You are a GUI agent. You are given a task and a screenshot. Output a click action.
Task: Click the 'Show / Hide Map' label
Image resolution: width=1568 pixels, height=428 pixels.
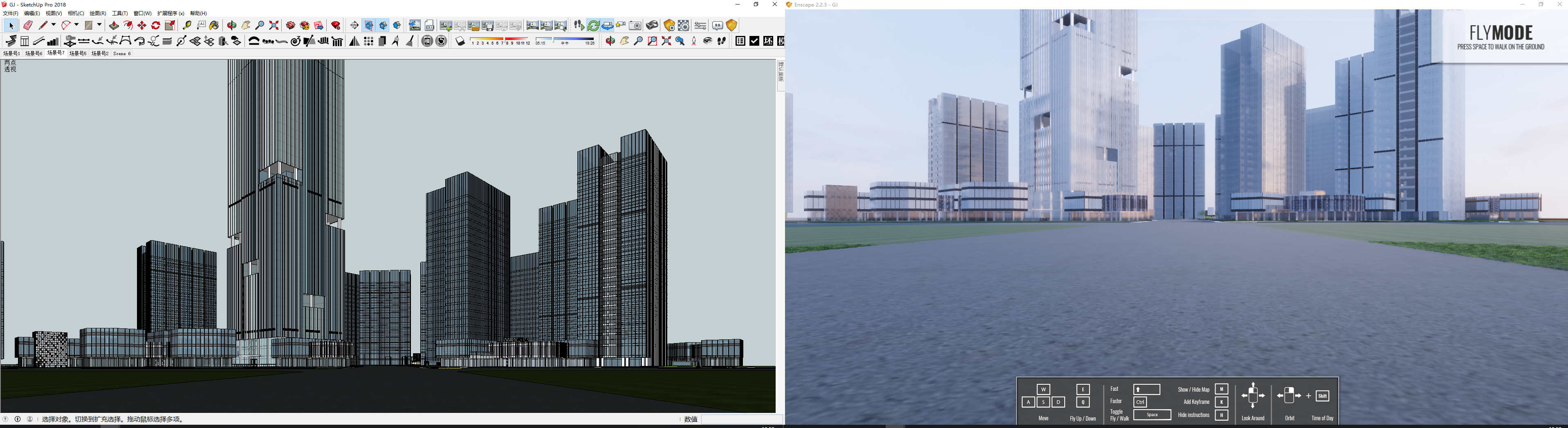[x=1193, y=390]
